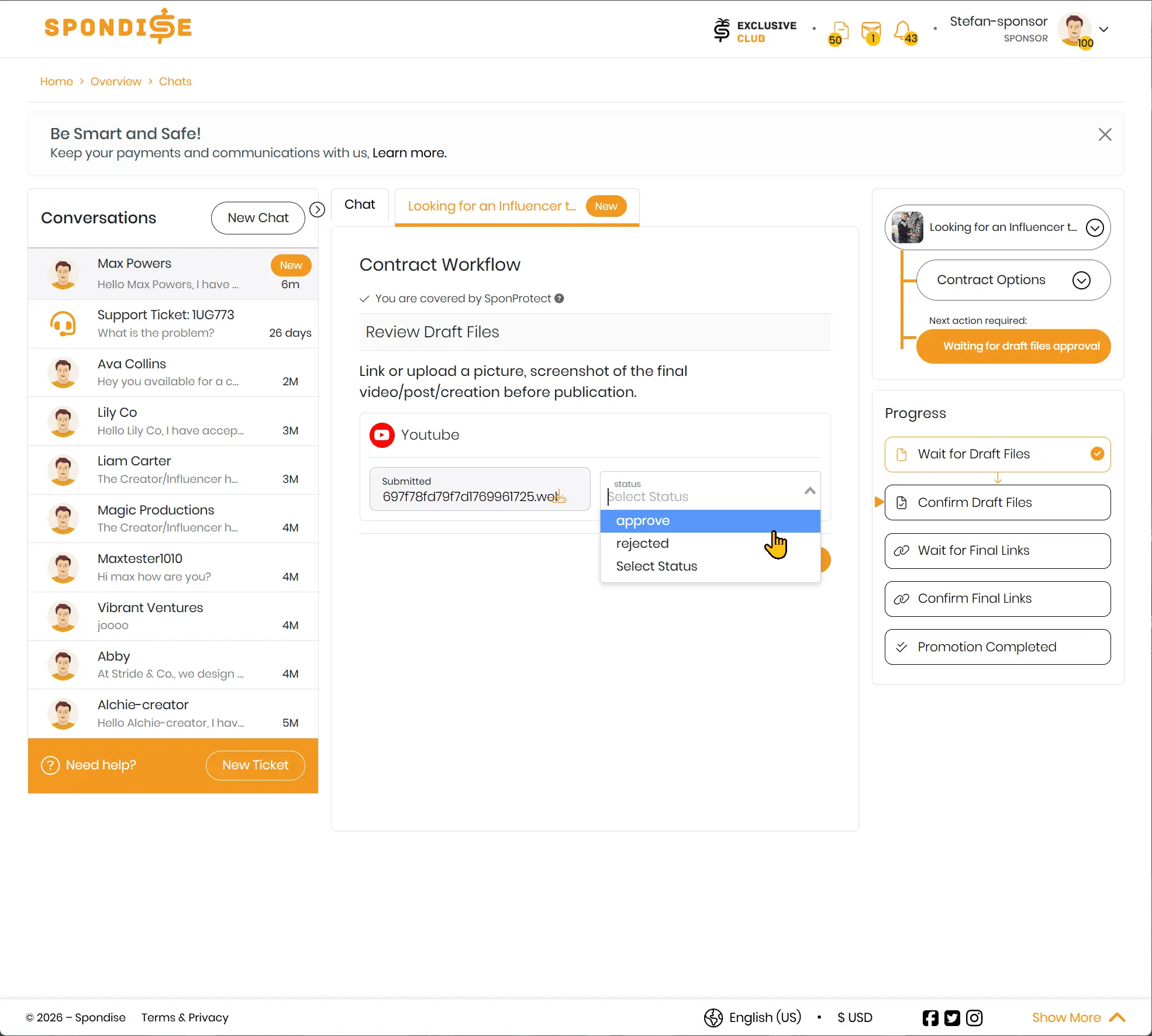Select Wait for Final Links step
This screenshot has width=1152, height=1036.
[x=998, y=551]
